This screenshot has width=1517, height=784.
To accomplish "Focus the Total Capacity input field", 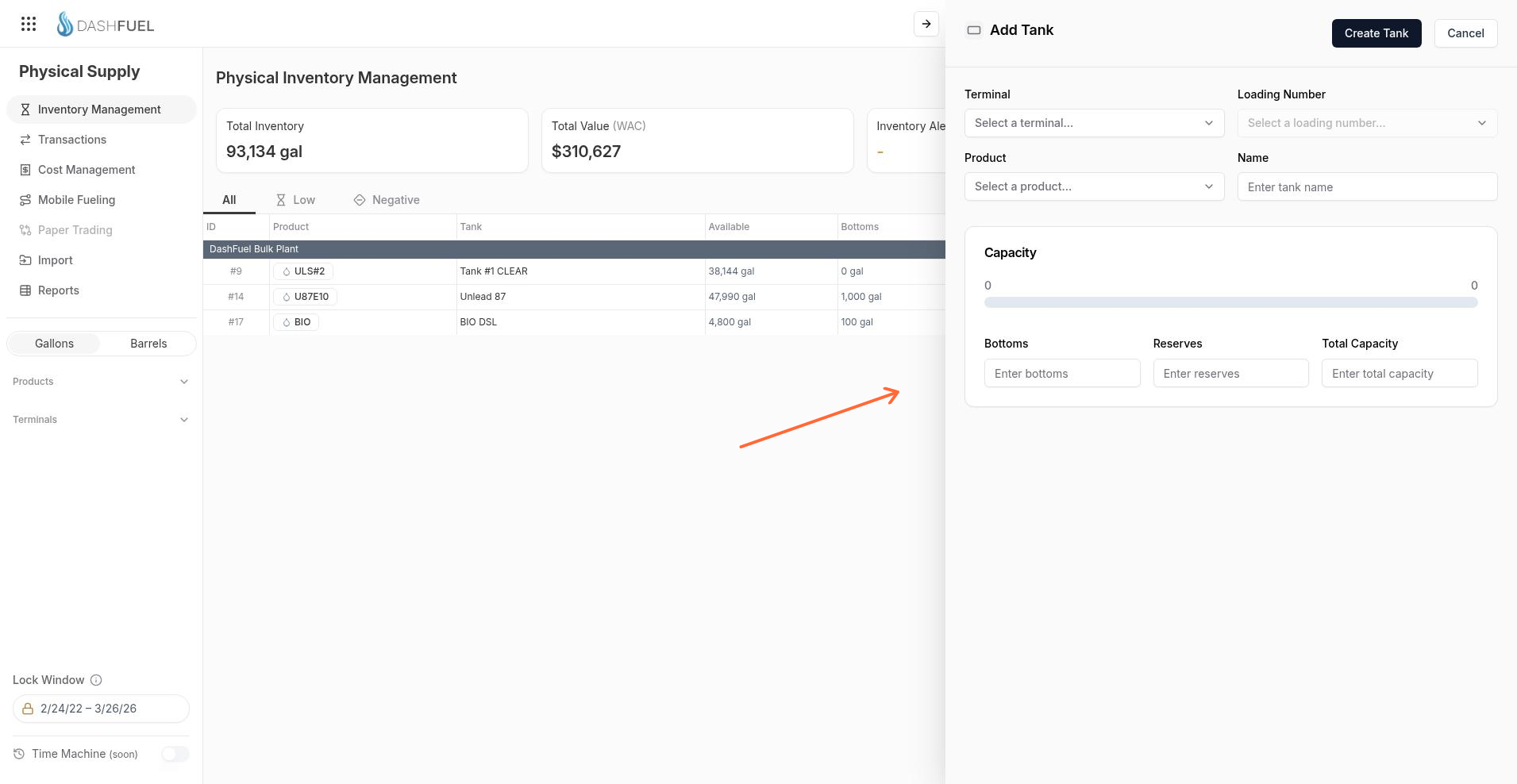I will 1400,373.
